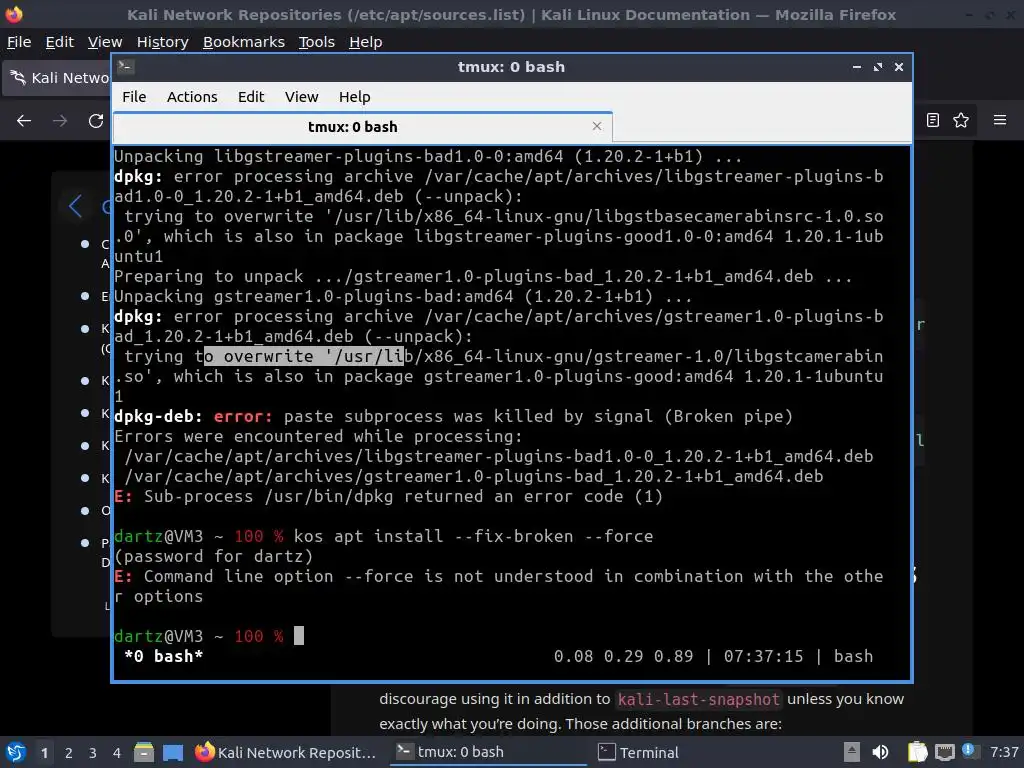The width and height of the screenshot is (1024, 768).
Task: Click the terminal shell prompt cursor
Action: tap(298, 635)
